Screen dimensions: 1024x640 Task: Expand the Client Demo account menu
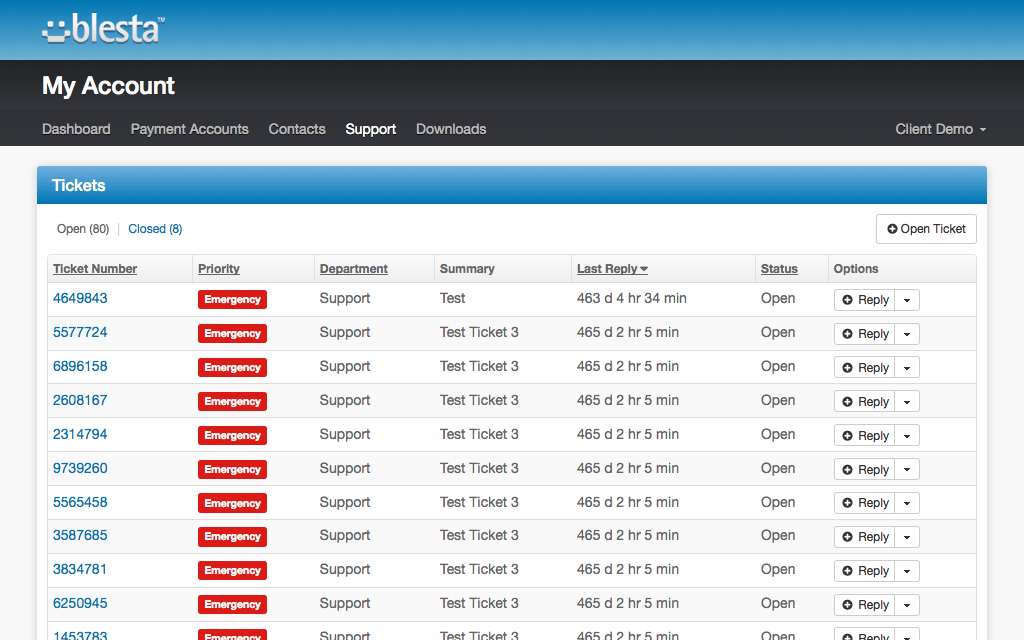tap(940, 129)
